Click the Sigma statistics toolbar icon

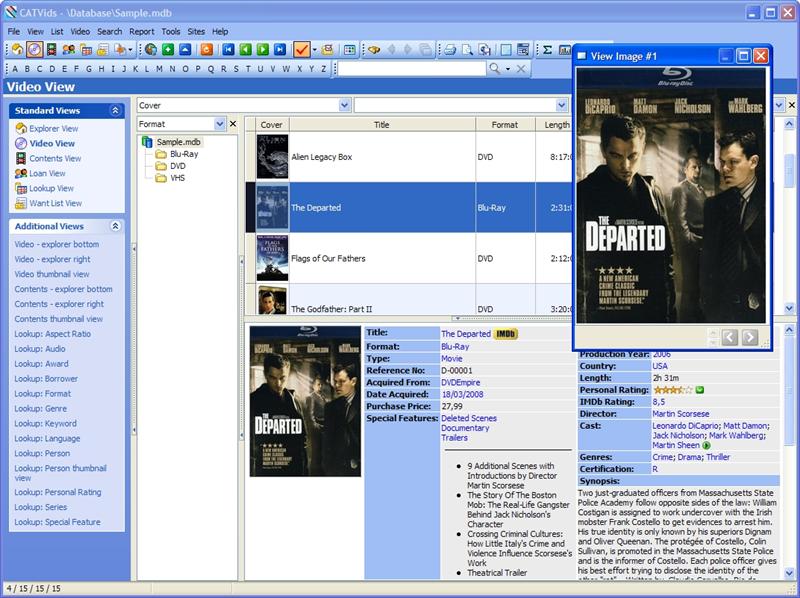click(x=547, y=49)
